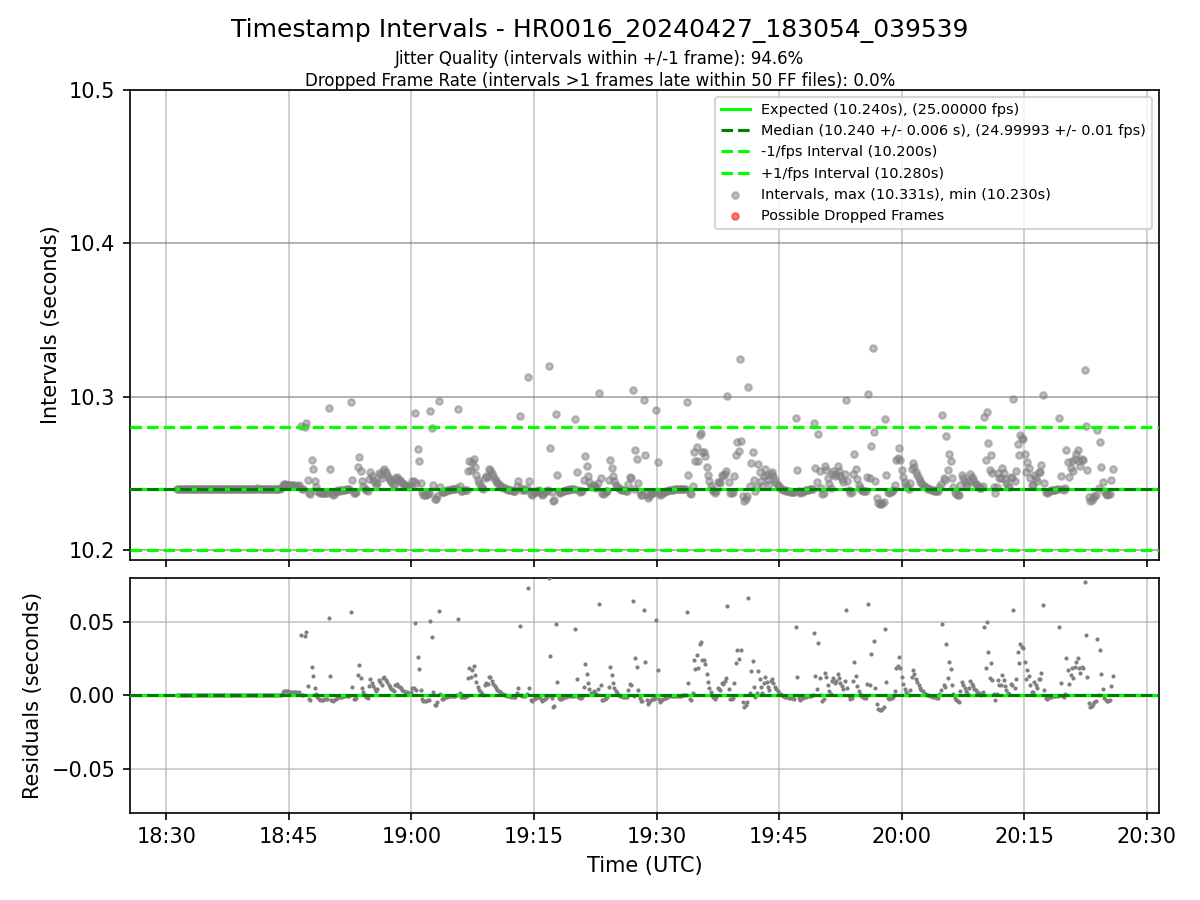Click legend entry 'Expected (10.240s), (25.00000 fps)'

[890, 109]
